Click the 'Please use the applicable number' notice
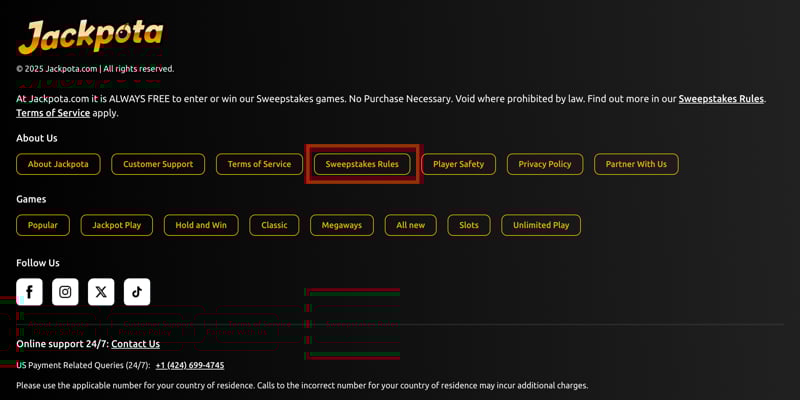Screen dimensions: 800x400 tap(302, 386)
